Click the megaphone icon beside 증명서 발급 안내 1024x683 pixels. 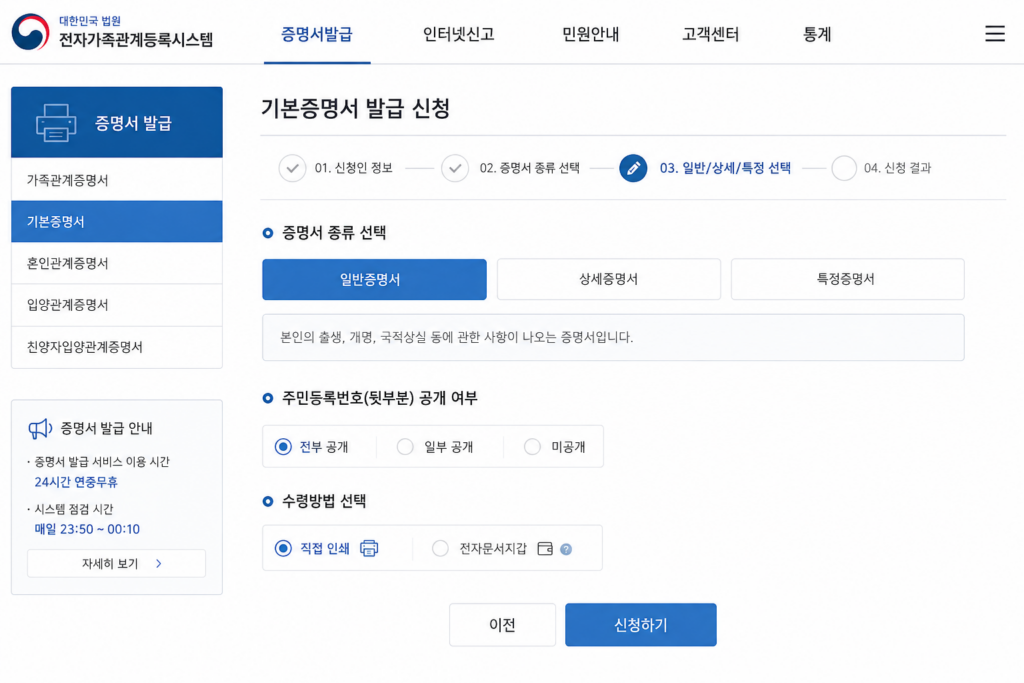pyautogui.click(x=40, y=428)
